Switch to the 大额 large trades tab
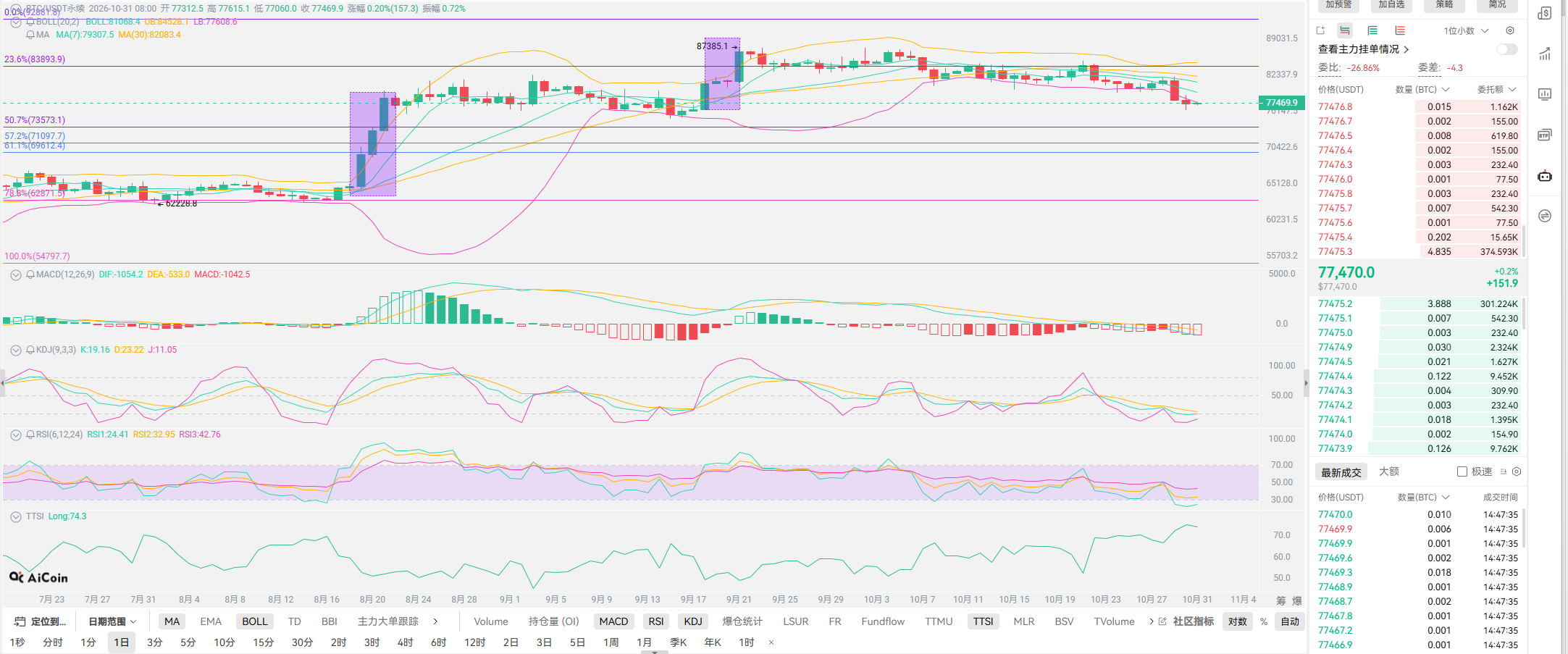The width and height of the screenshot is (1568, 654). click(1389, 471)
